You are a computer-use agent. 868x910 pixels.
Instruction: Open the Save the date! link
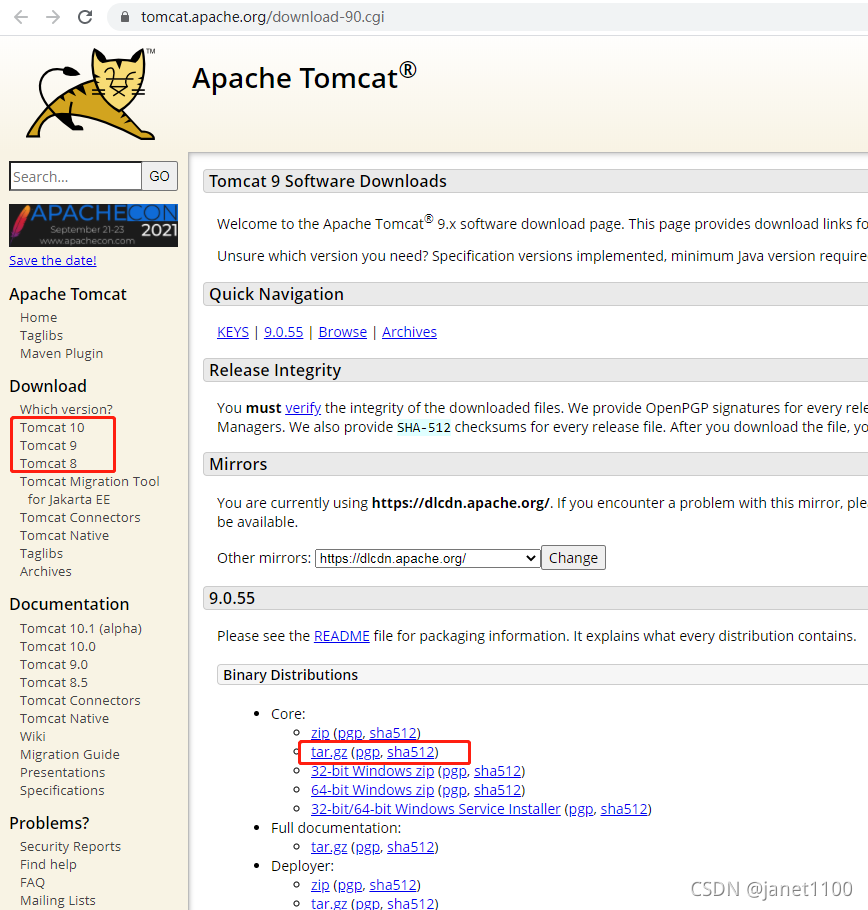pyautogui.click(x=53, y=261)
